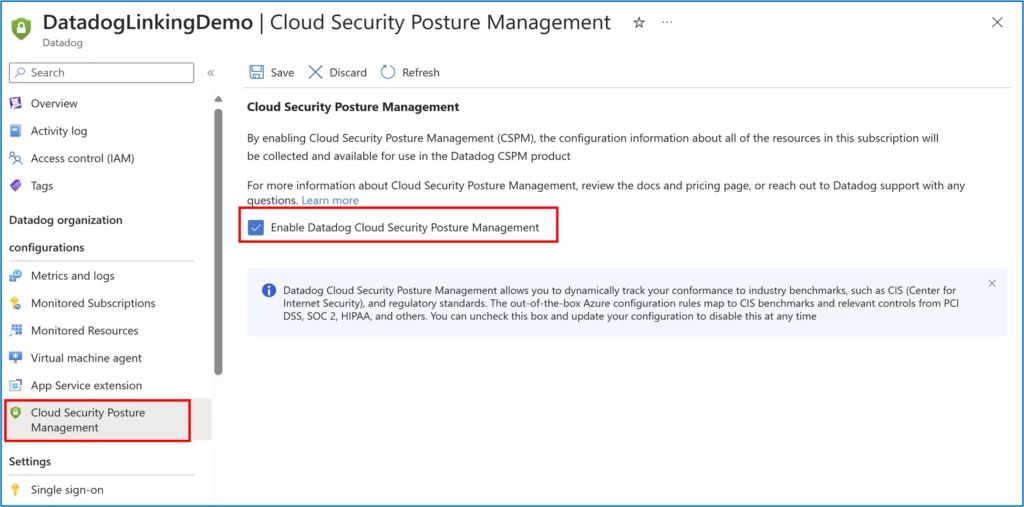The width and height of the screenshot is (1024, 507).
Task: Open Virtual machine agent
Action: click(x=86, y=358)
